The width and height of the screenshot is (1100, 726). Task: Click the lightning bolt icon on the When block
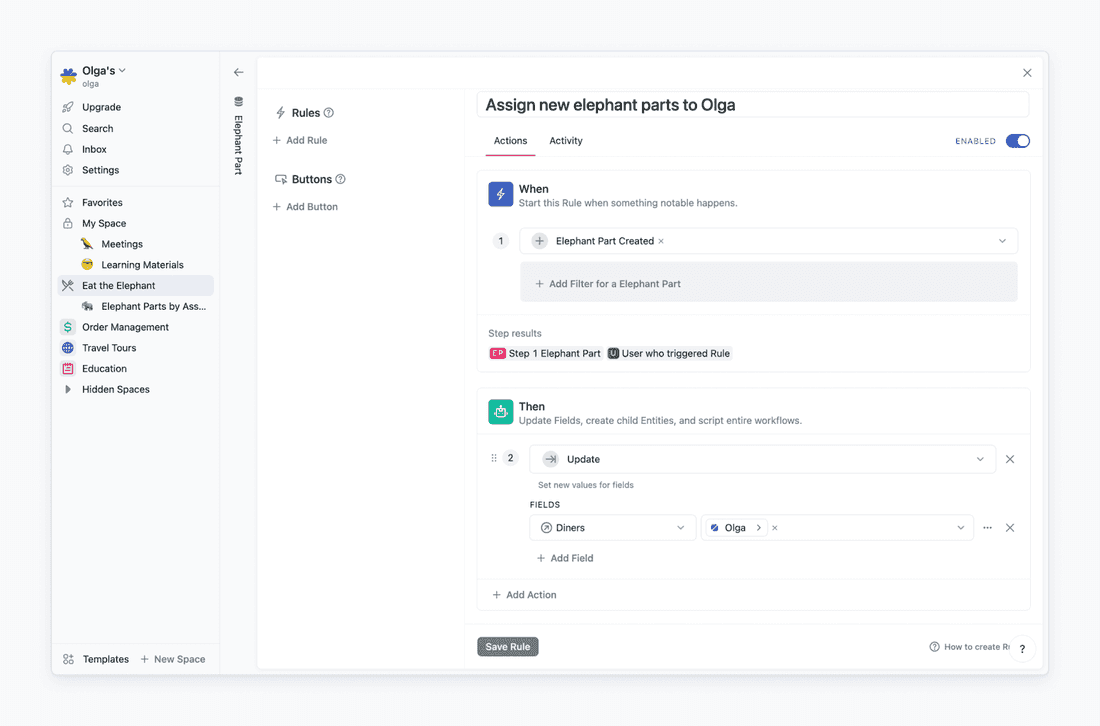500,194
